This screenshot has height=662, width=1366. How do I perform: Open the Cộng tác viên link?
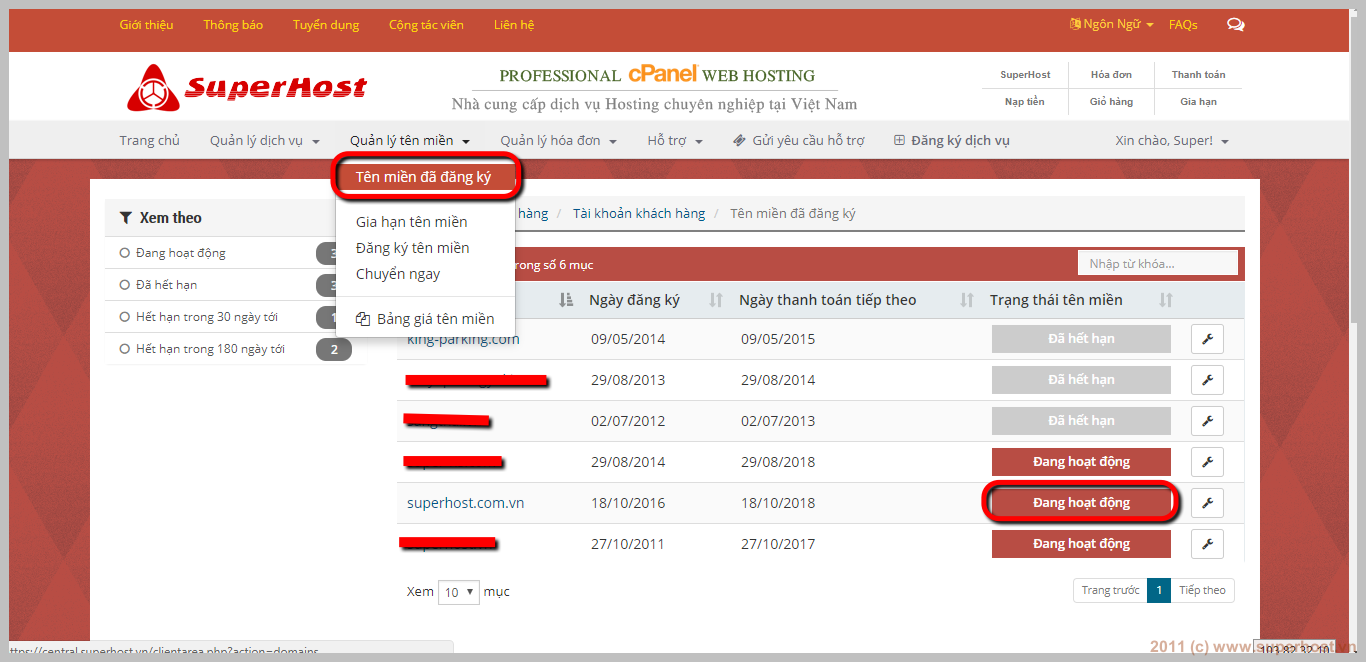pos(426,25)
